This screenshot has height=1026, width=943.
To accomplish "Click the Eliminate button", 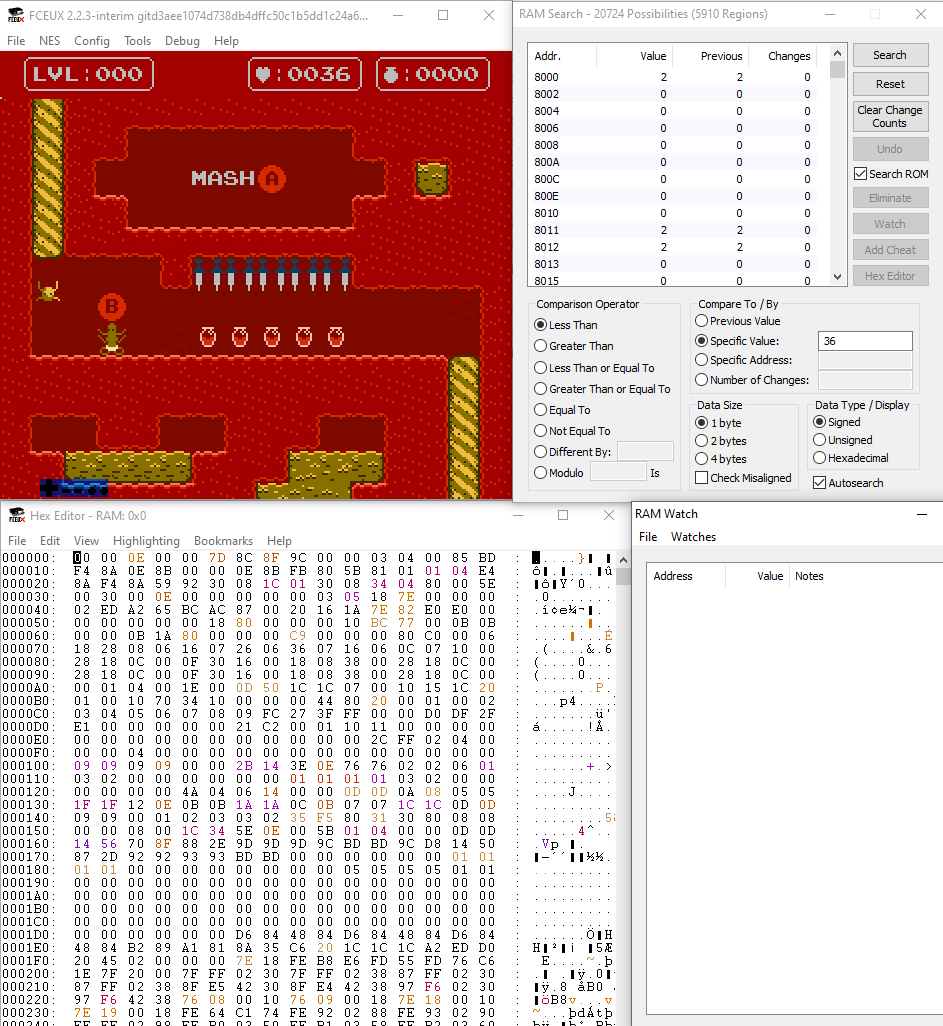I will tap(890, 198).
